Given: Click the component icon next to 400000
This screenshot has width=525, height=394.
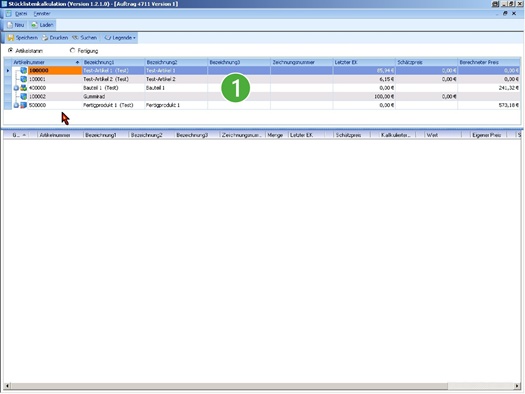Looking at the screenshot, I should pyautogui.click(x=23, y=88).
